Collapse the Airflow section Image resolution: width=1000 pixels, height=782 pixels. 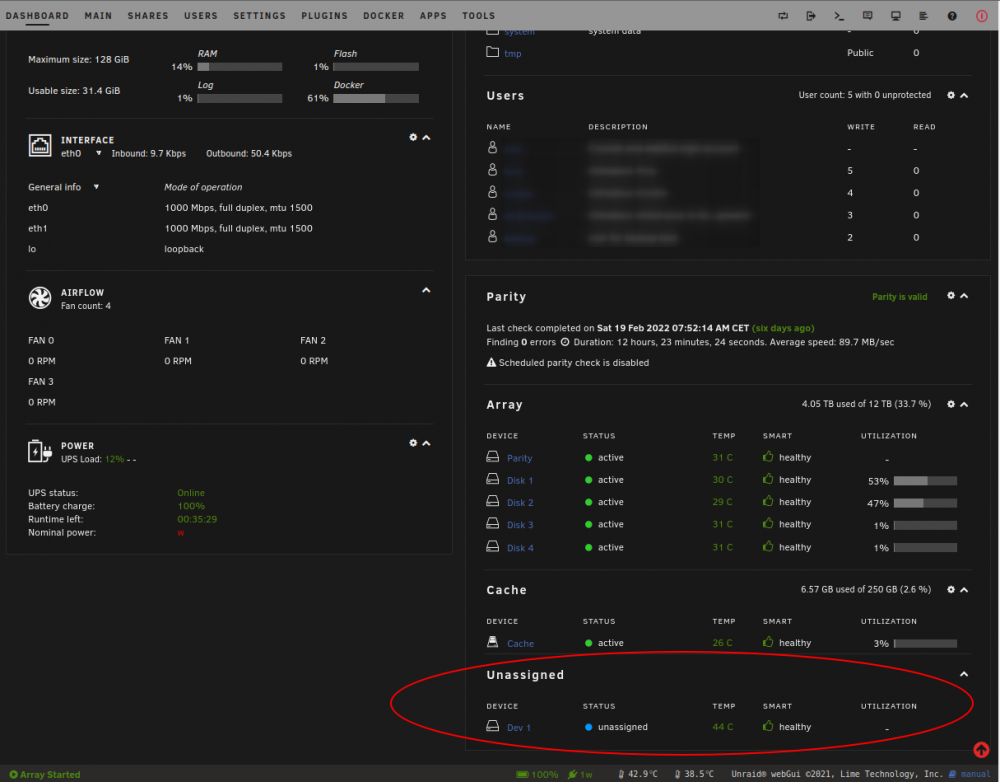427,290
